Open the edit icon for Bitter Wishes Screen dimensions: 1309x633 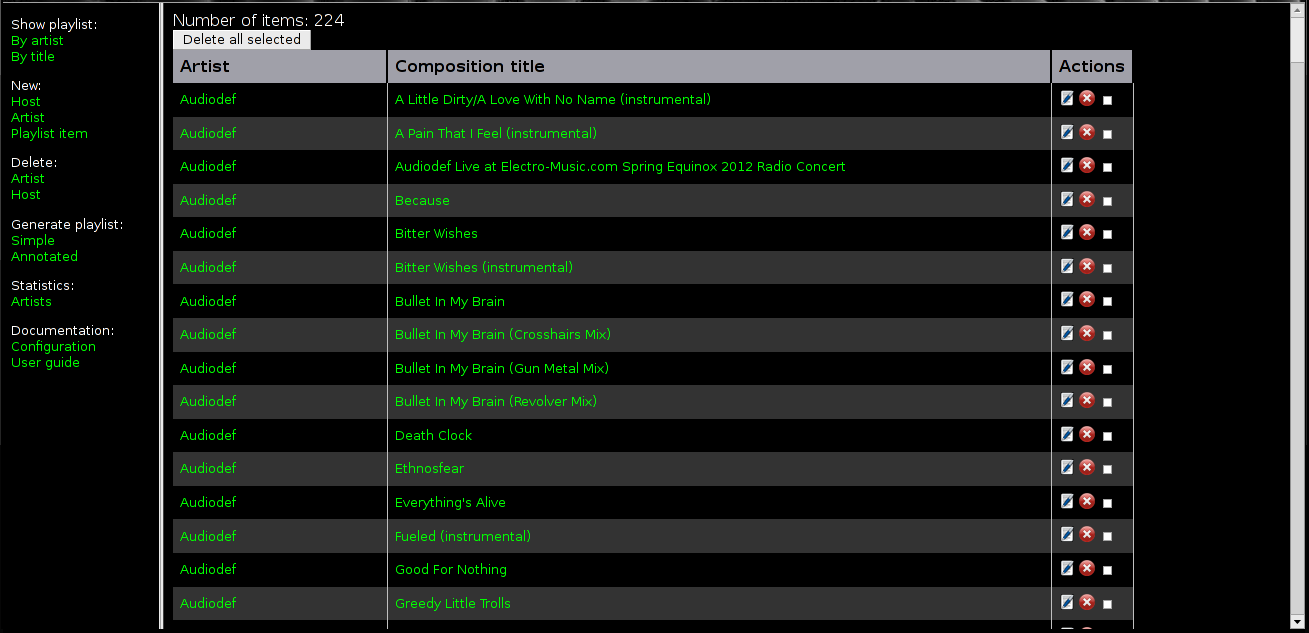click(x=1067, y=232)
